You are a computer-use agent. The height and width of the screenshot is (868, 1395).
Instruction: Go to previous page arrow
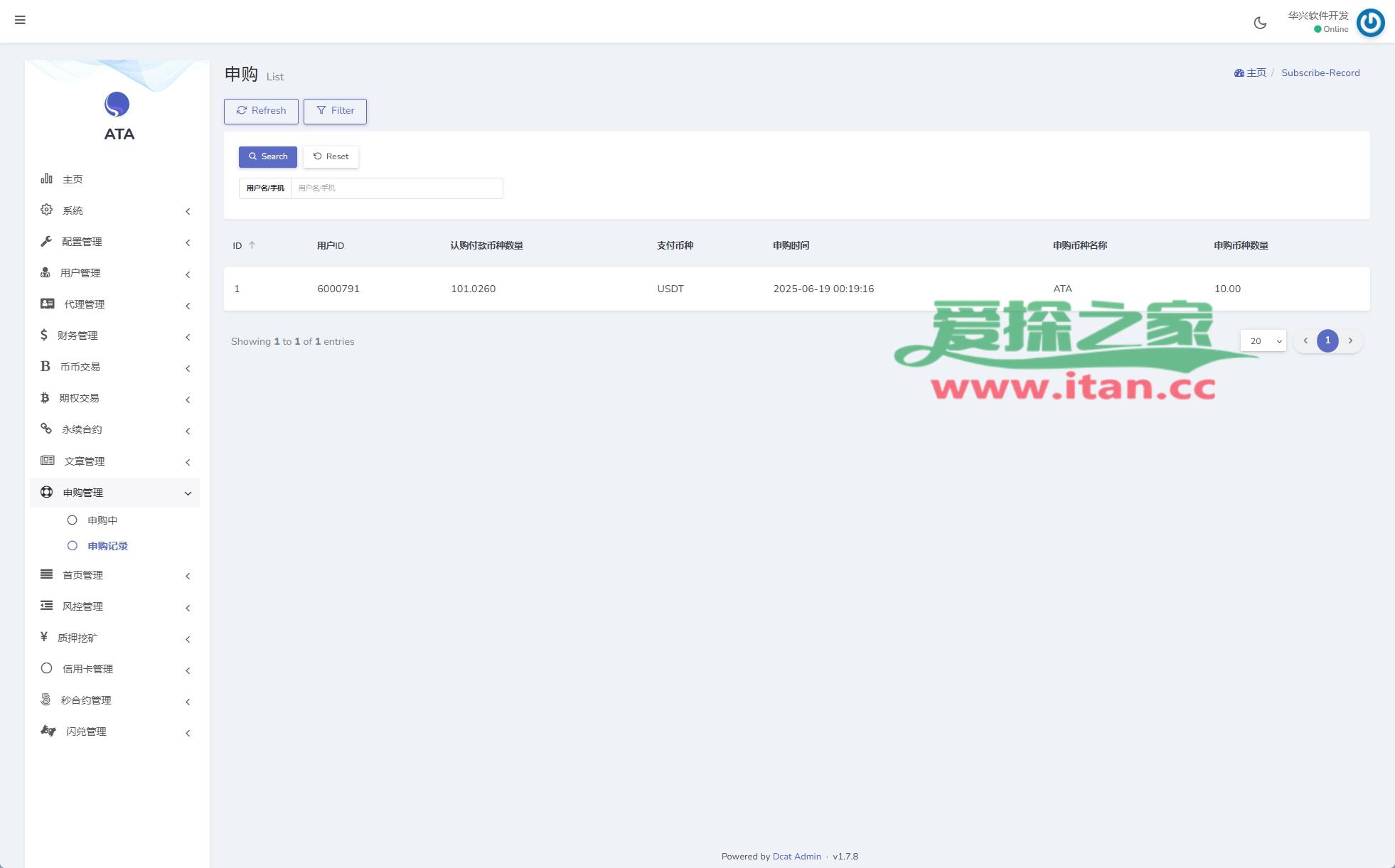coord(1305,341)
